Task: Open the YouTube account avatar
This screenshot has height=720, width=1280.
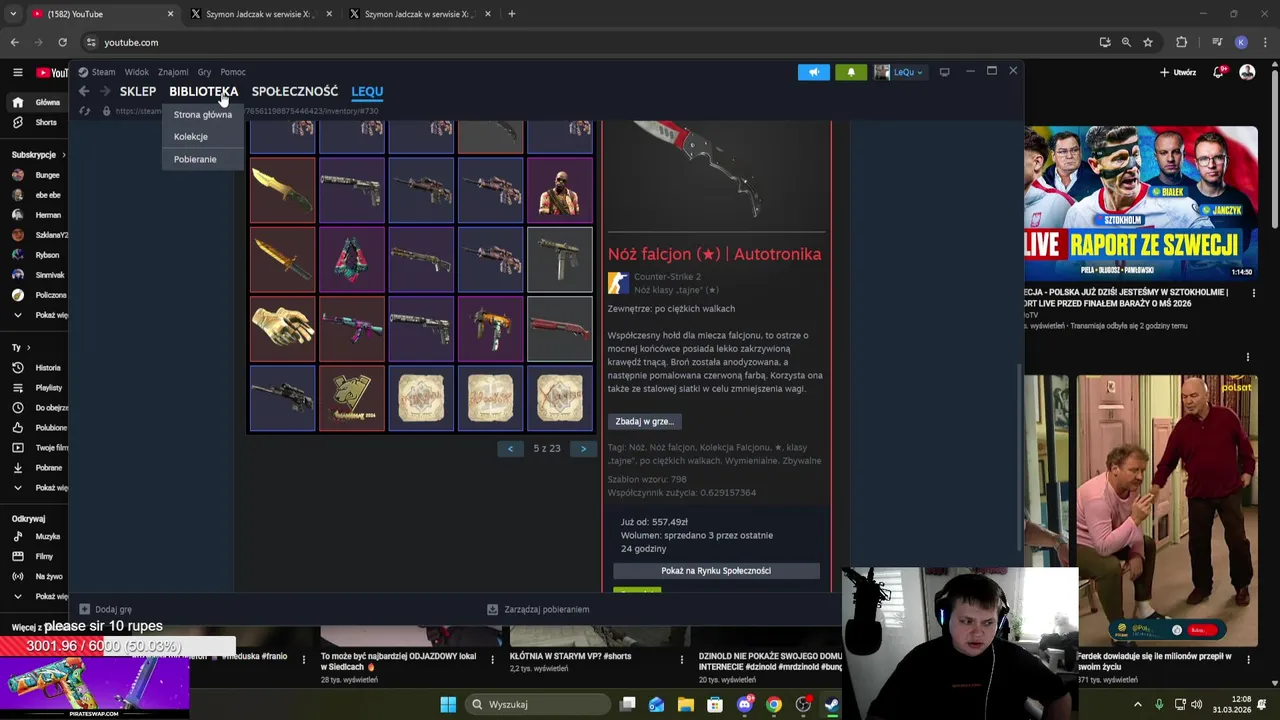Action: (1247, 72)
